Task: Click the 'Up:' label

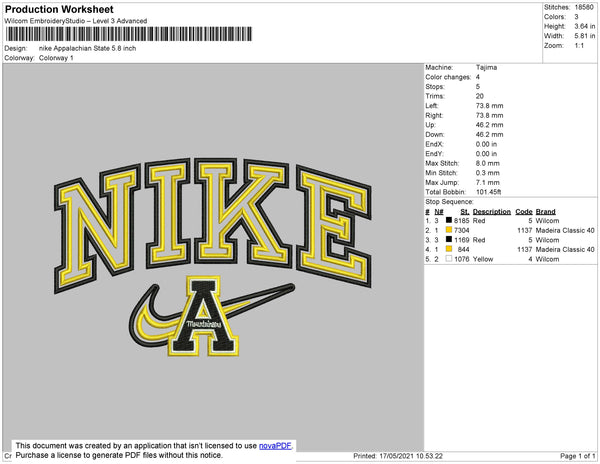Action: pyautogui.click(x=430, y=125)
